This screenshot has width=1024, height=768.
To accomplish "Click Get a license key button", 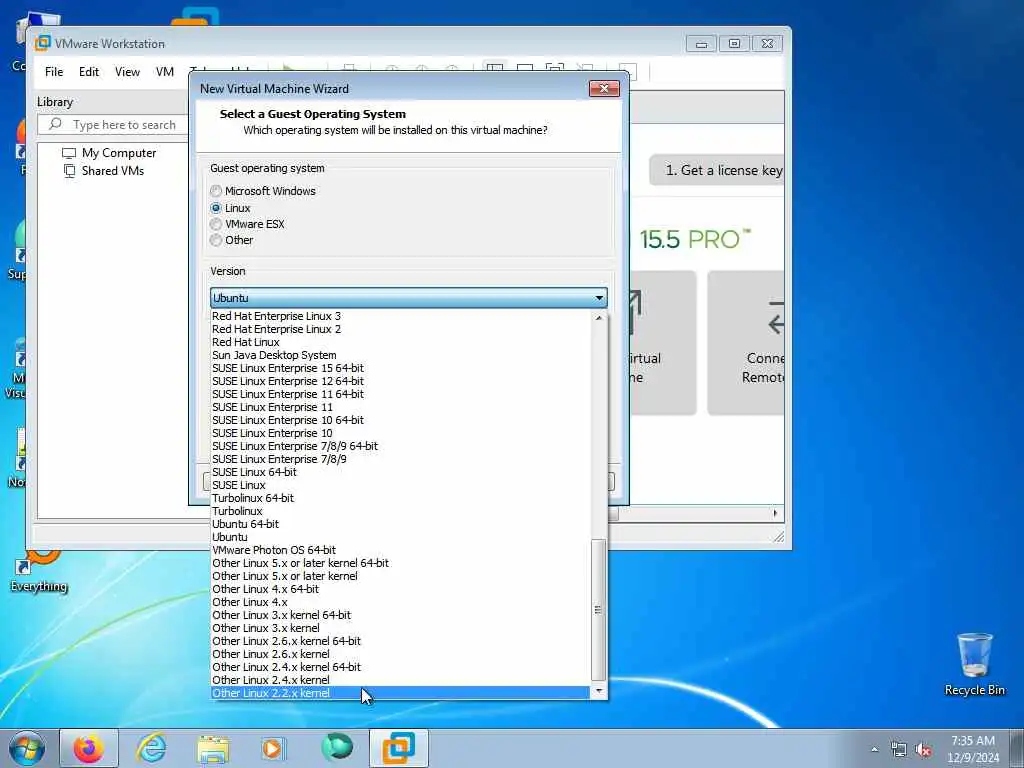I will tap(717, 170).
